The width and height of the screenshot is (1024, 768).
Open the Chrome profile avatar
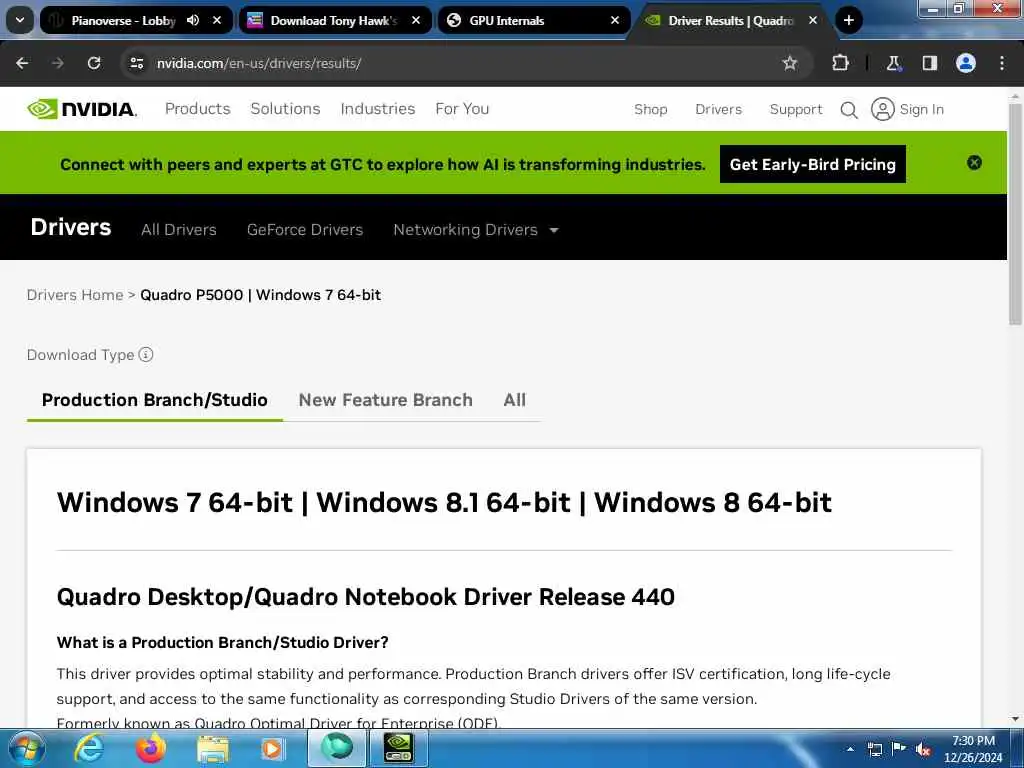(x=966, y=63)
